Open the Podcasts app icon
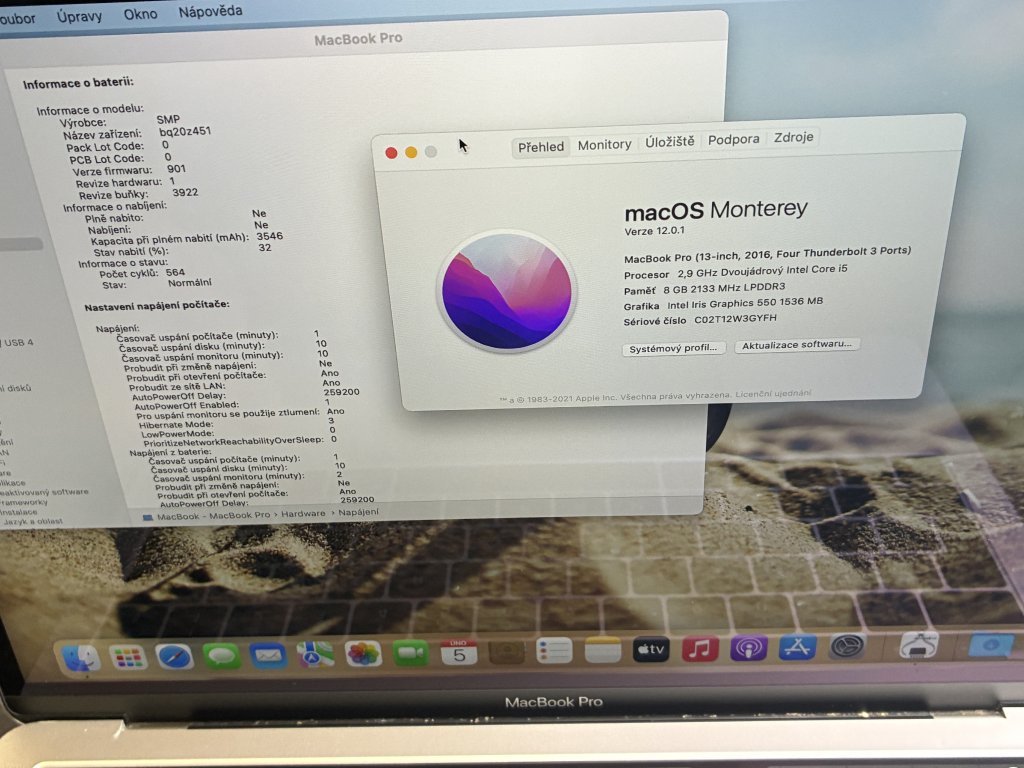Screen dimensions: 1024x768 click(748, 648)
